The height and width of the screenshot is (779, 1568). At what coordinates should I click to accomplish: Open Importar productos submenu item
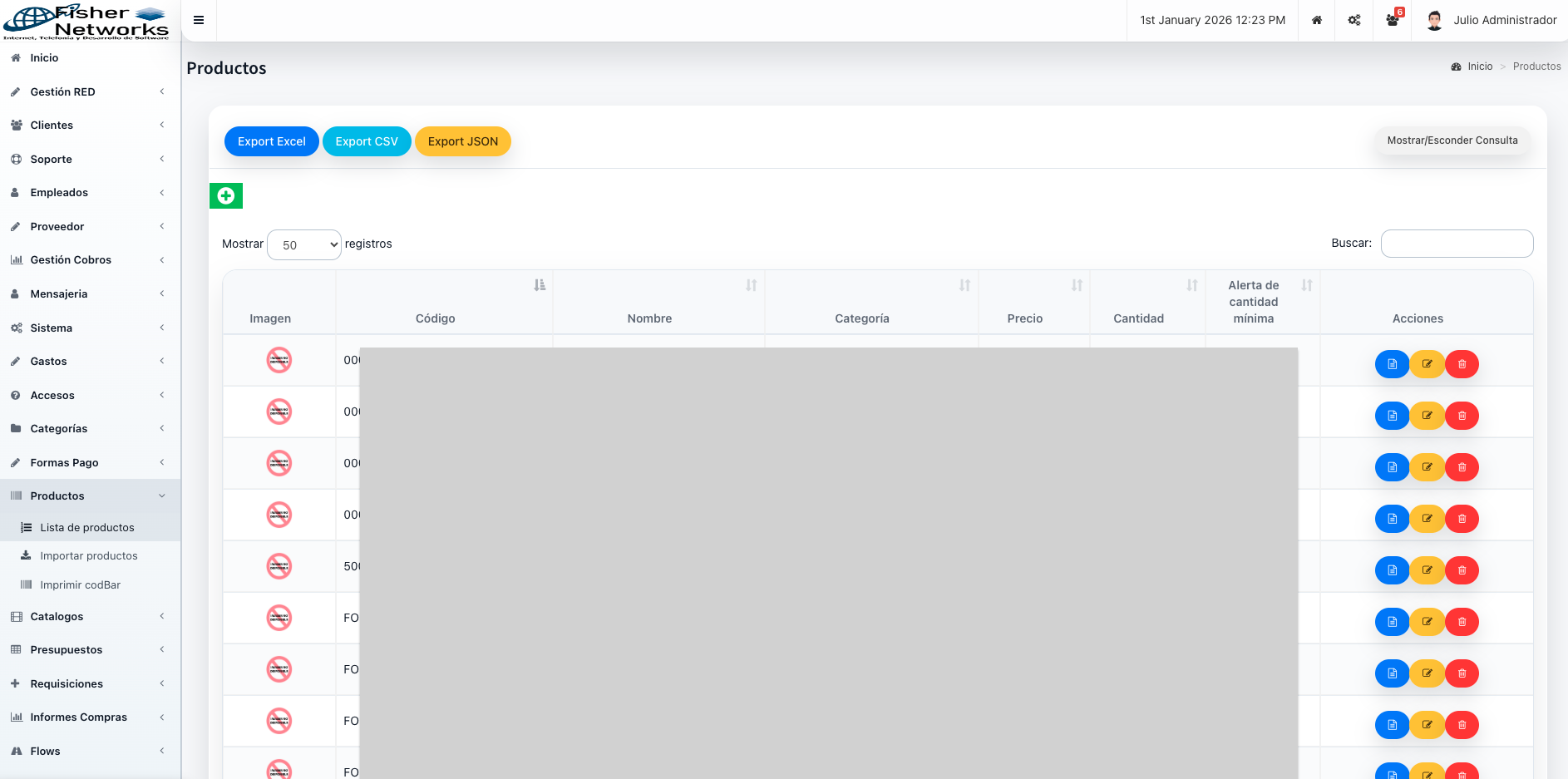click(89, 556)
